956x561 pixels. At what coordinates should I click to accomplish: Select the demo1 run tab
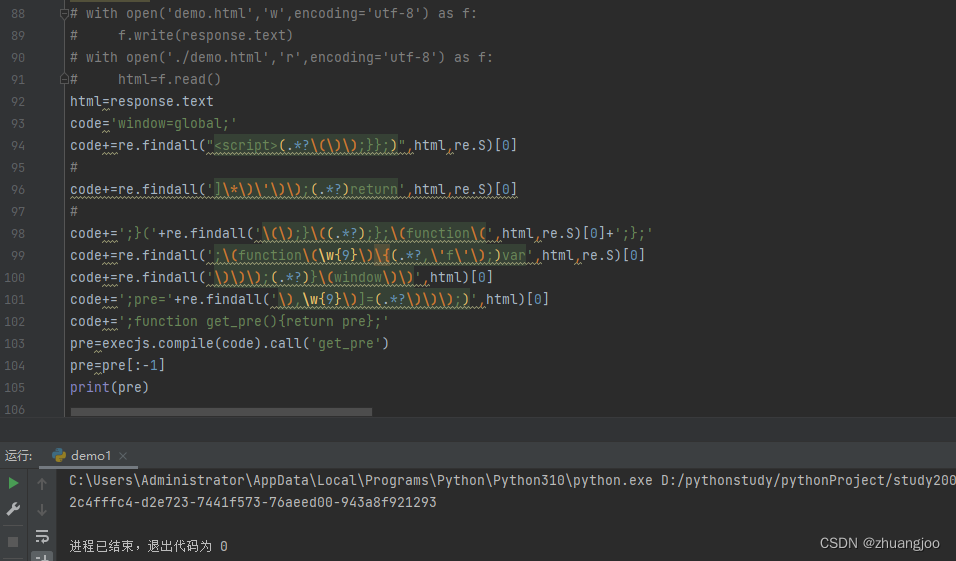(90, 456)
